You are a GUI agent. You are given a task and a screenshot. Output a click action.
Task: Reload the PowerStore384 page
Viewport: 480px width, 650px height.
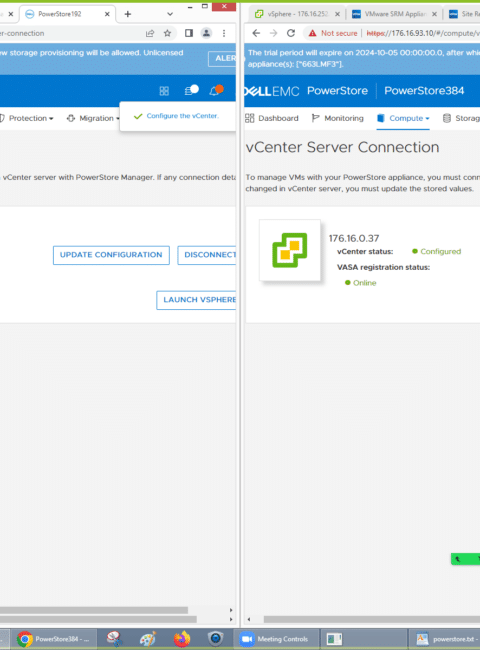pyautogui.click(x=291, y=33)
